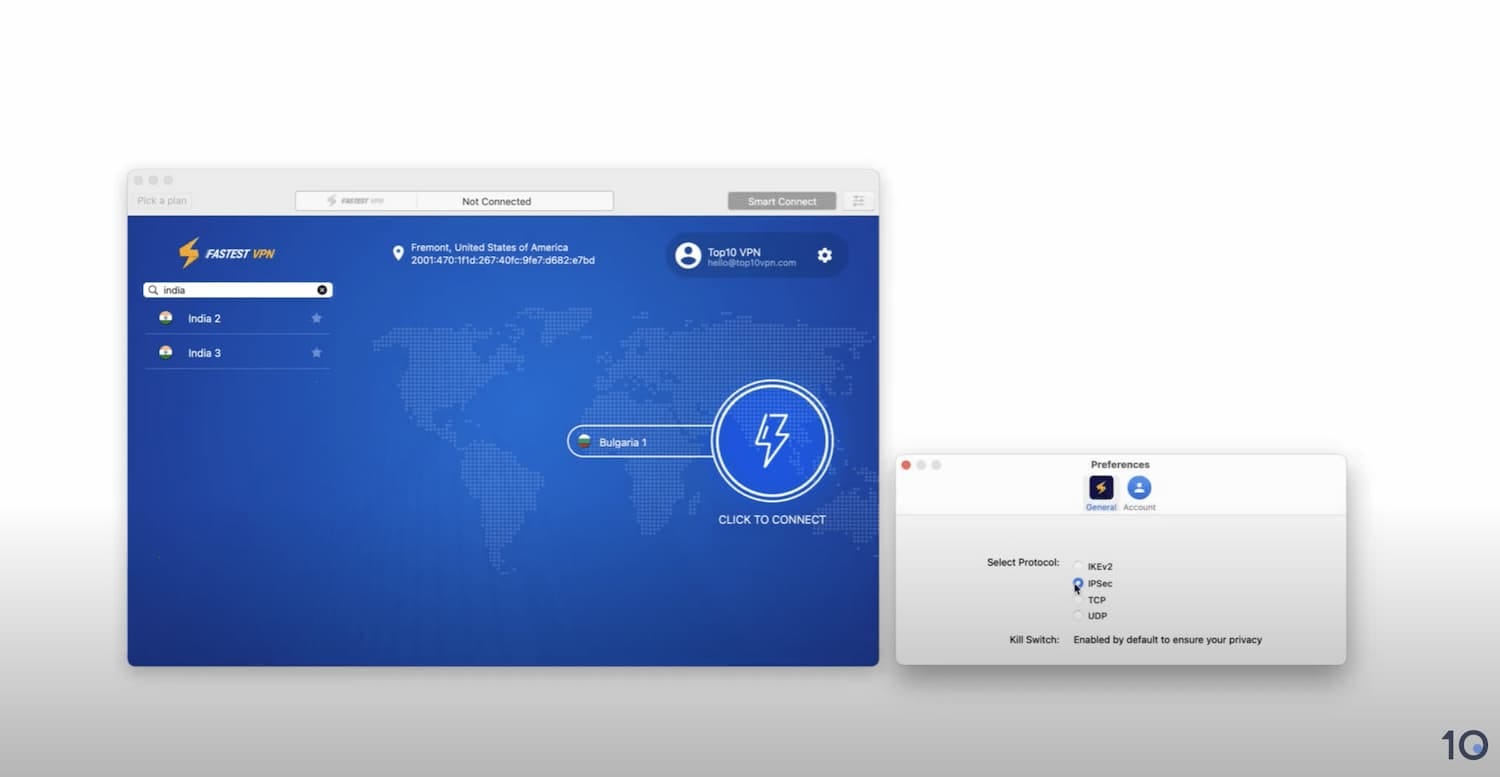Click the Top10 VPN account name
Viewport: 1500px width, 777px height.
click(735, 252)
